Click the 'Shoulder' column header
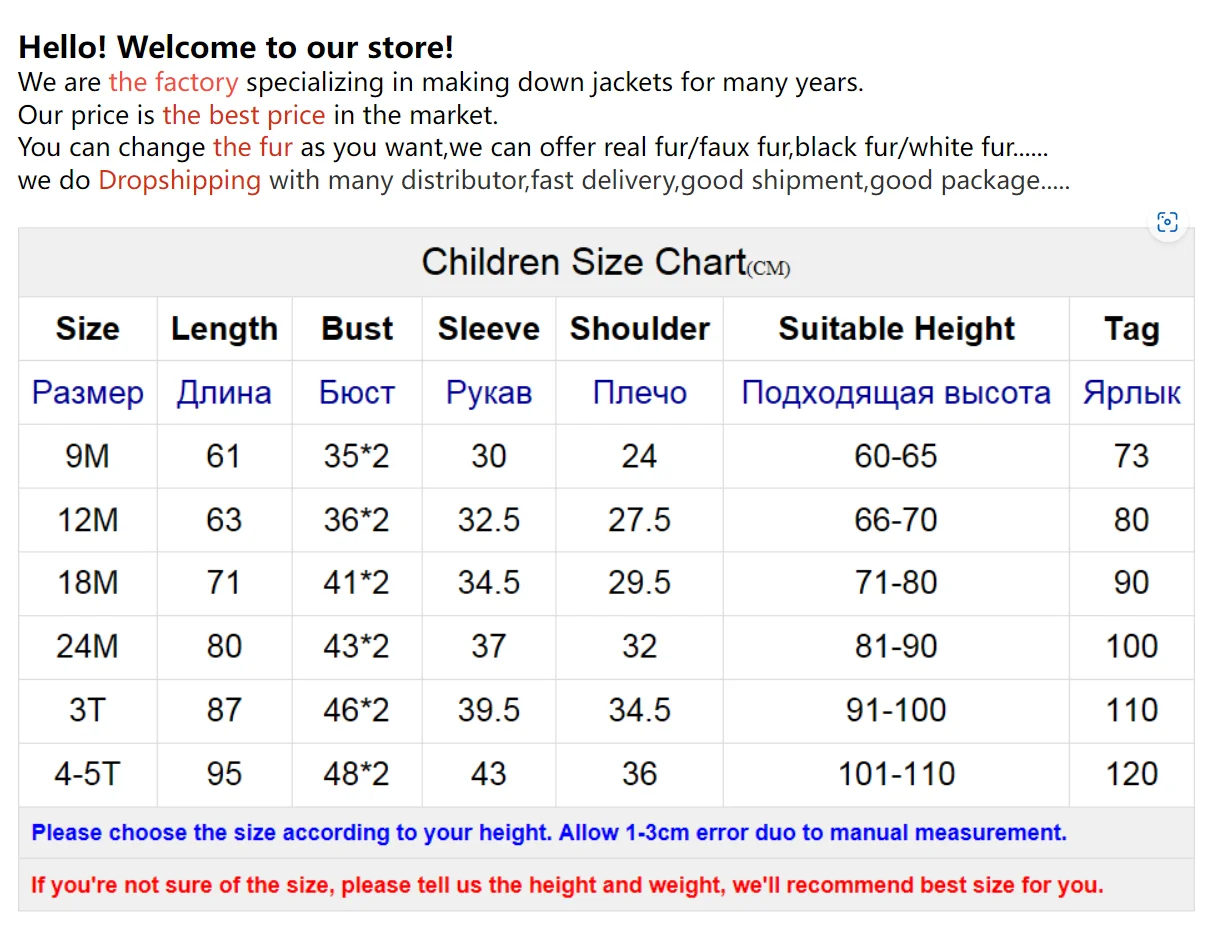 pyautogui.click(x=639, y=329)
